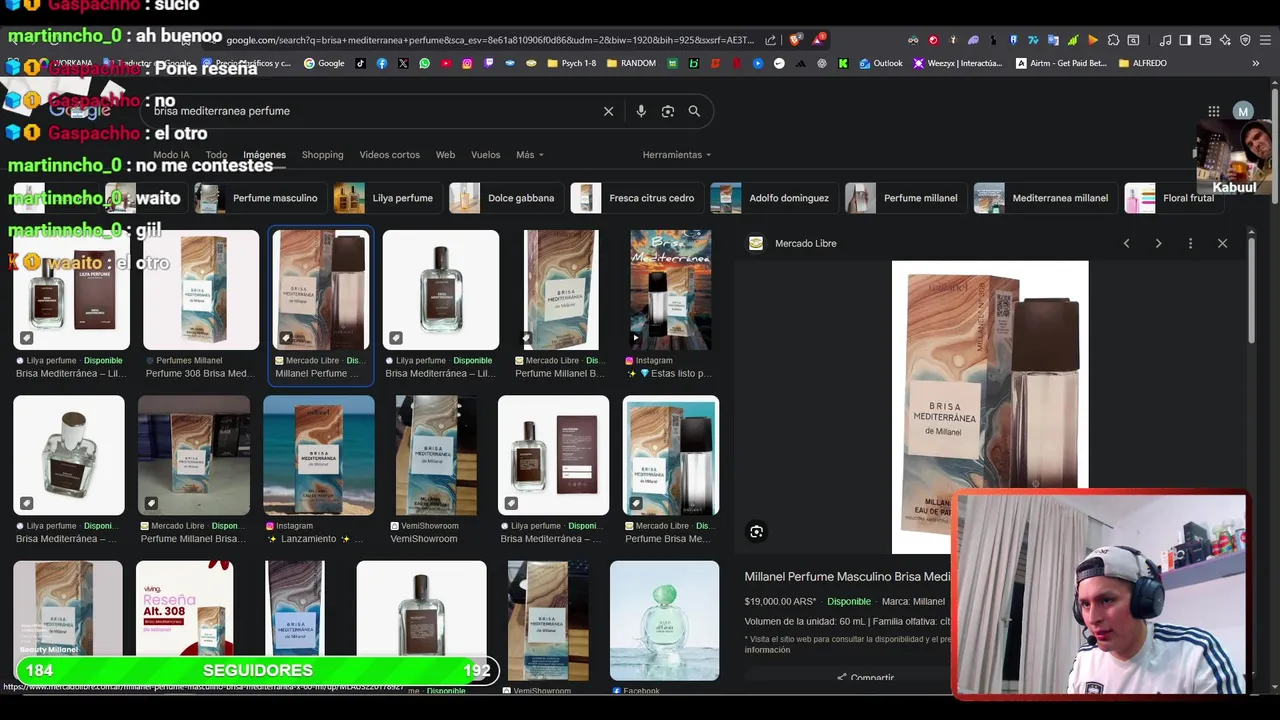Close the image preview panel
Image resolution: width=1280 pixels, height=720 pixels.
pyautogui.click(x=1222, y=243)
